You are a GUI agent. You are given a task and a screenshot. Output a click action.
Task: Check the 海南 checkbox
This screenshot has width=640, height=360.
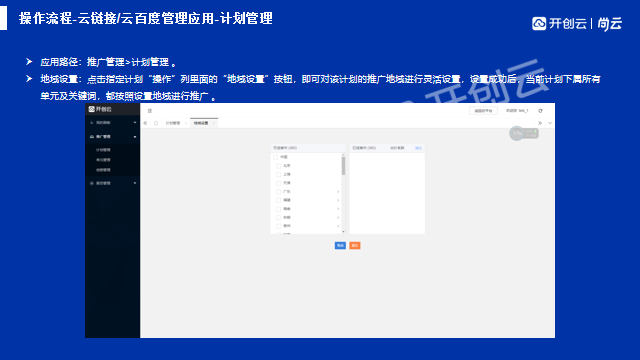click(279, 209)
